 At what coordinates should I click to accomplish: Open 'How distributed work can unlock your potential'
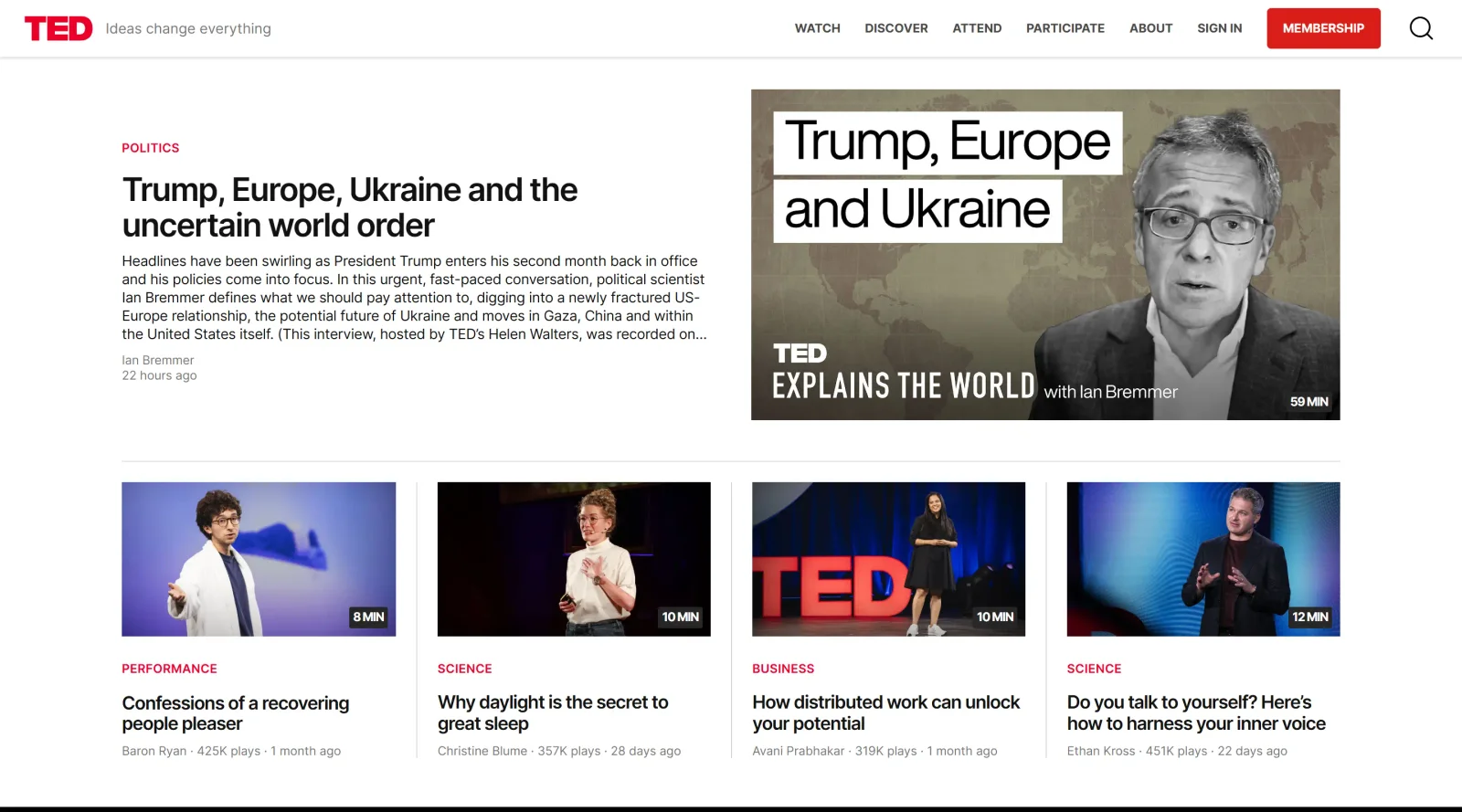tap(885, 713)
